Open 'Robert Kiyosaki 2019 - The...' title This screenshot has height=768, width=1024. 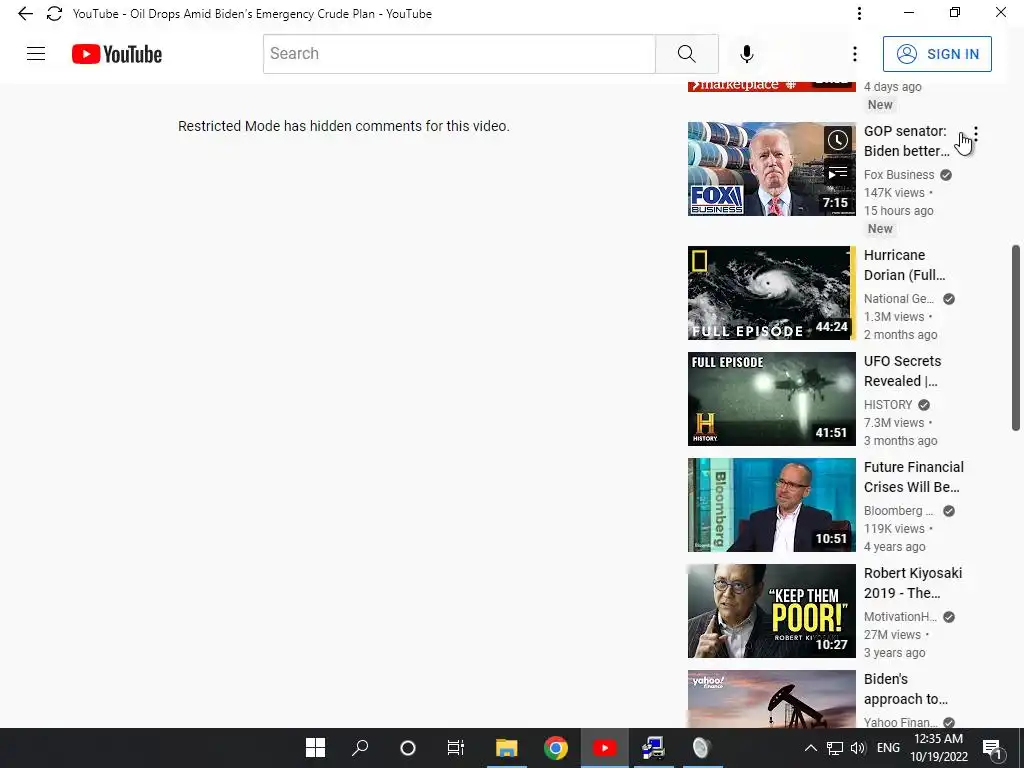click(913, 583)
